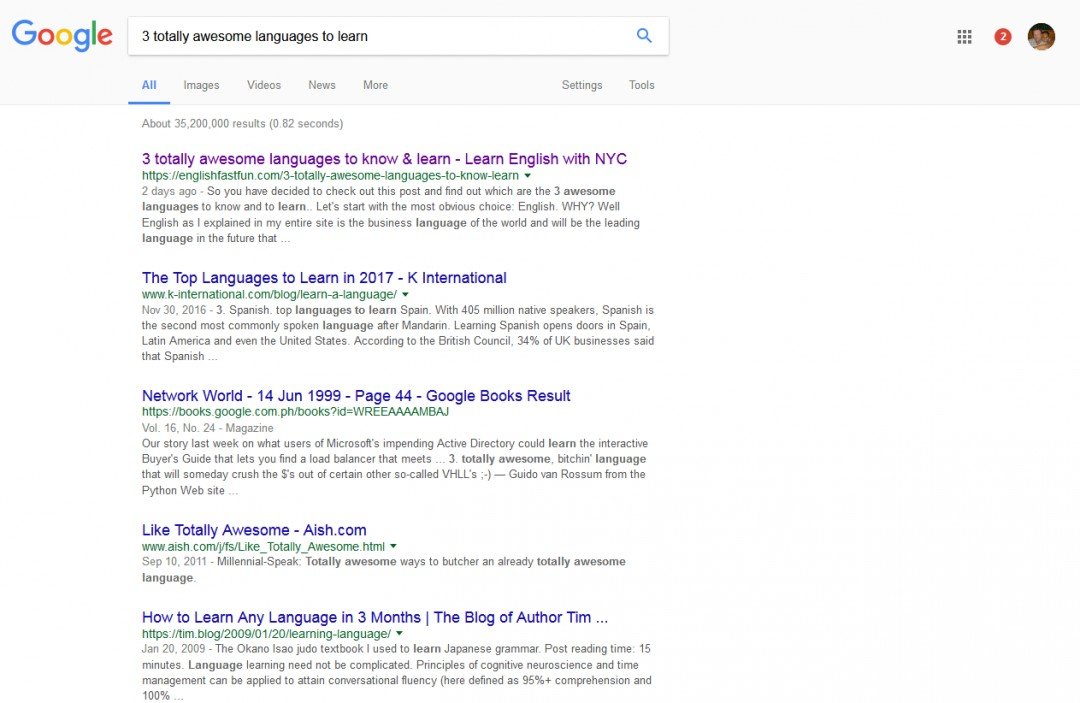Expand the dropdown arrow beside k-international.com URL
Image resolution: width=1080 pixels, height=703 pixels.
point(405,295)
